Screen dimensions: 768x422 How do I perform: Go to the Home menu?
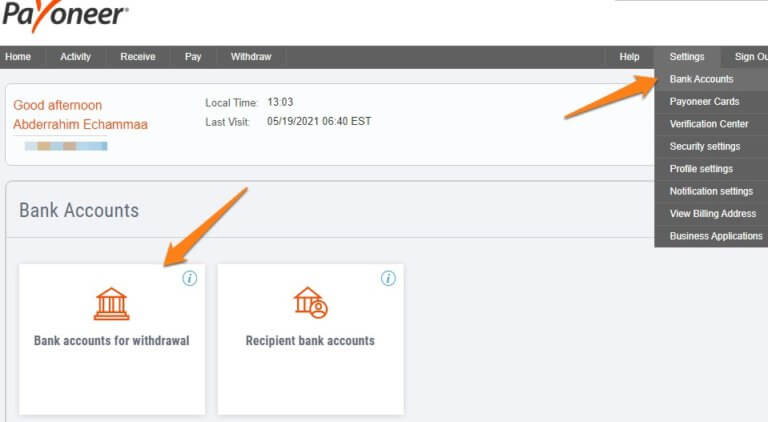click(x=18, y=57)
